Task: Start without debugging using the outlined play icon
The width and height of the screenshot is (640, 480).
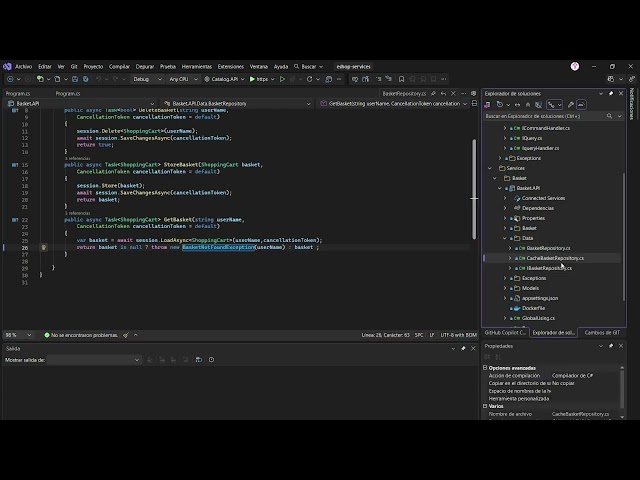Action: pyautogui.click(x=282, y=79)
